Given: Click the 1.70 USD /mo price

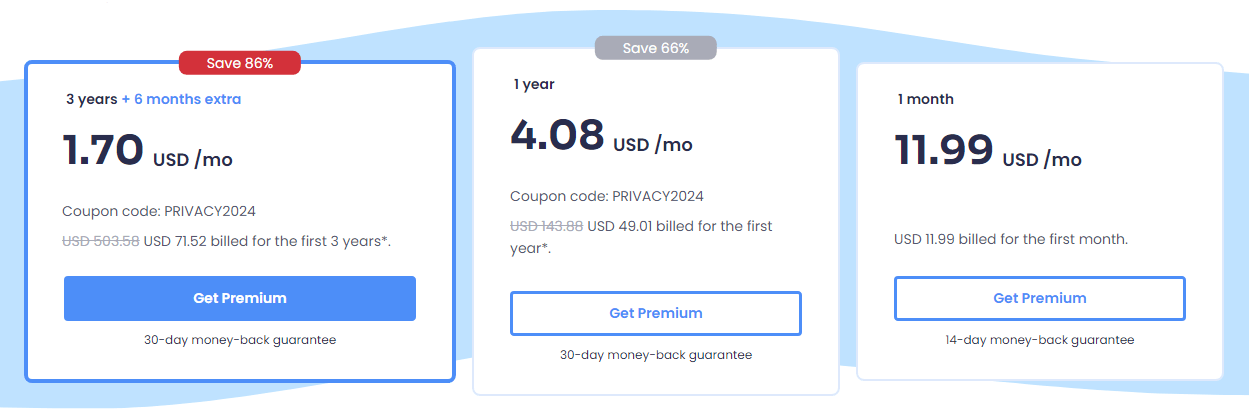Looking at the screenshot, I should click(x=148, y=150).
